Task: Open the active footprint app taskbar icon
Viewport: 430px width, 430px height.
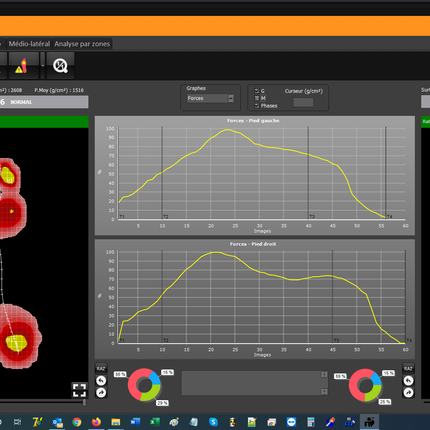Action: (x=369, y=422)
